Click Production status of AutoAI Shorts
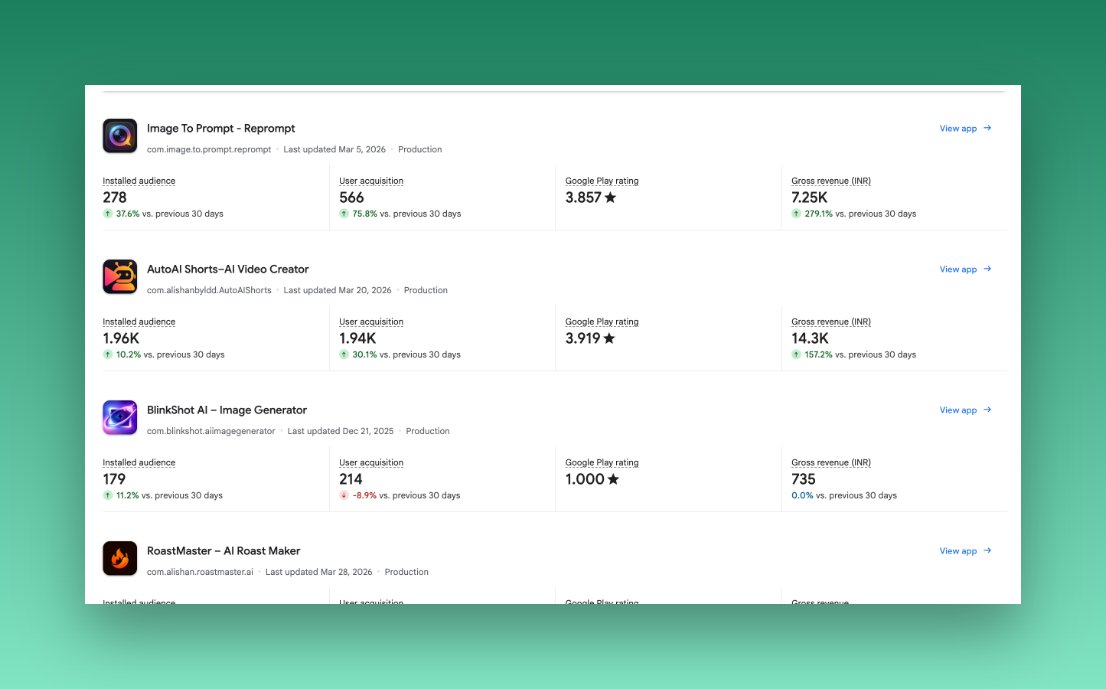 425,291
